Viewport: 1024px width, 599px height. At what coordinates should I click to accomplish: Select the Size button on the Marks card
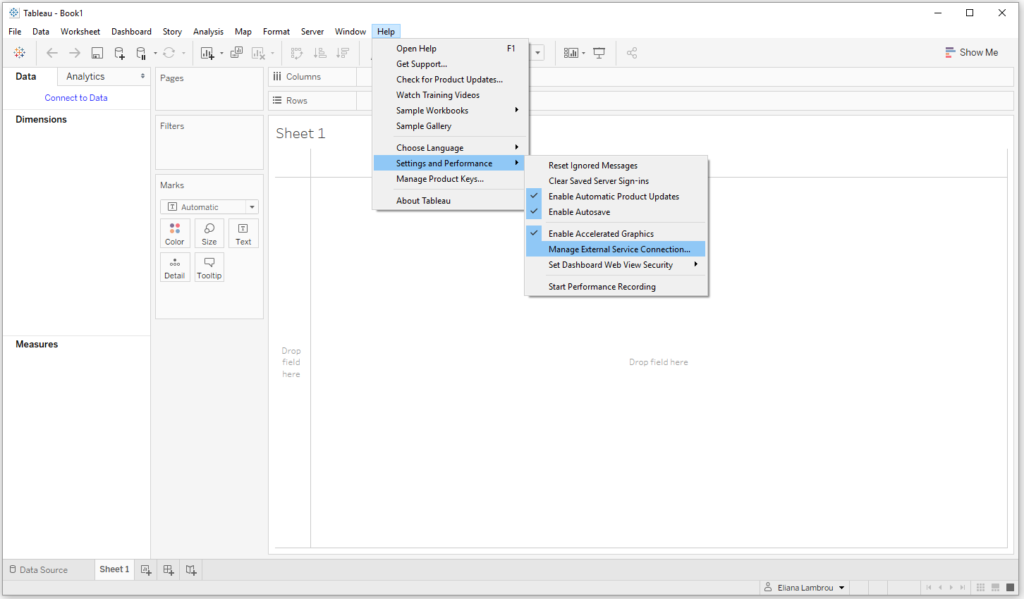[x=209, y=233]
